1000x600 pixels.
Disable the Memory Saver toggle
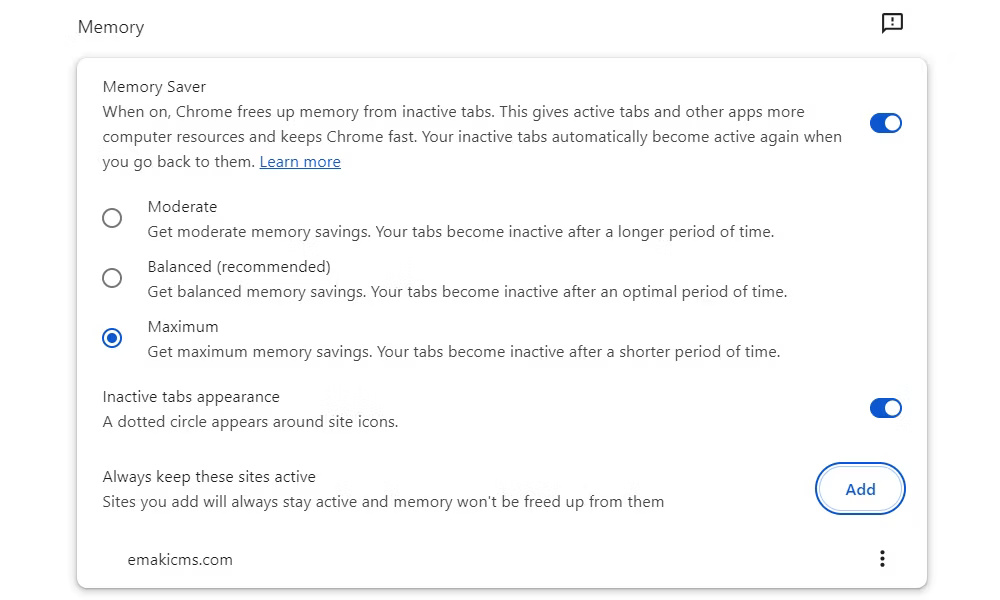pos(886,122)
